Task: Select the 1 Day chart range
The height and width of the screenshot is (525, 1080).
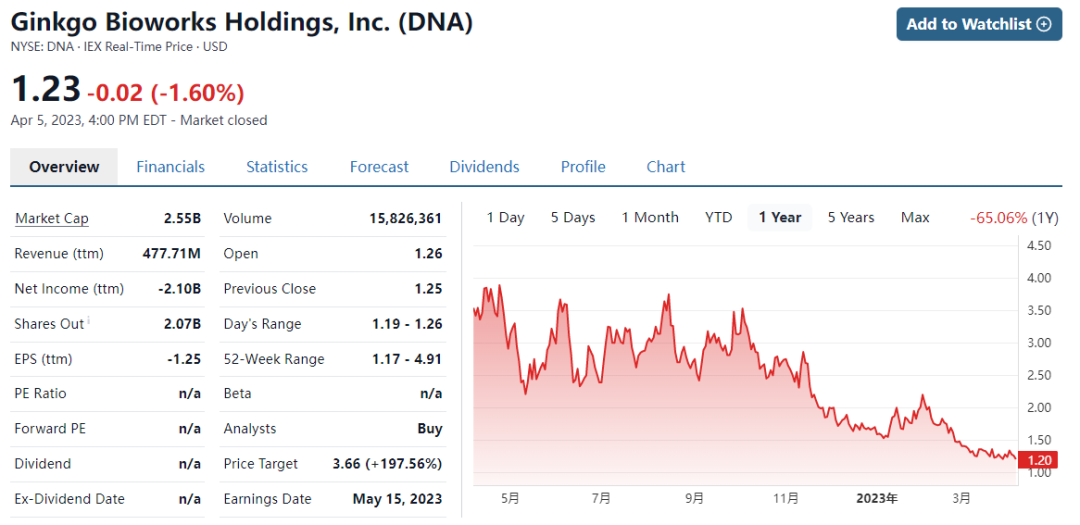Action: [x=505, y=218]
